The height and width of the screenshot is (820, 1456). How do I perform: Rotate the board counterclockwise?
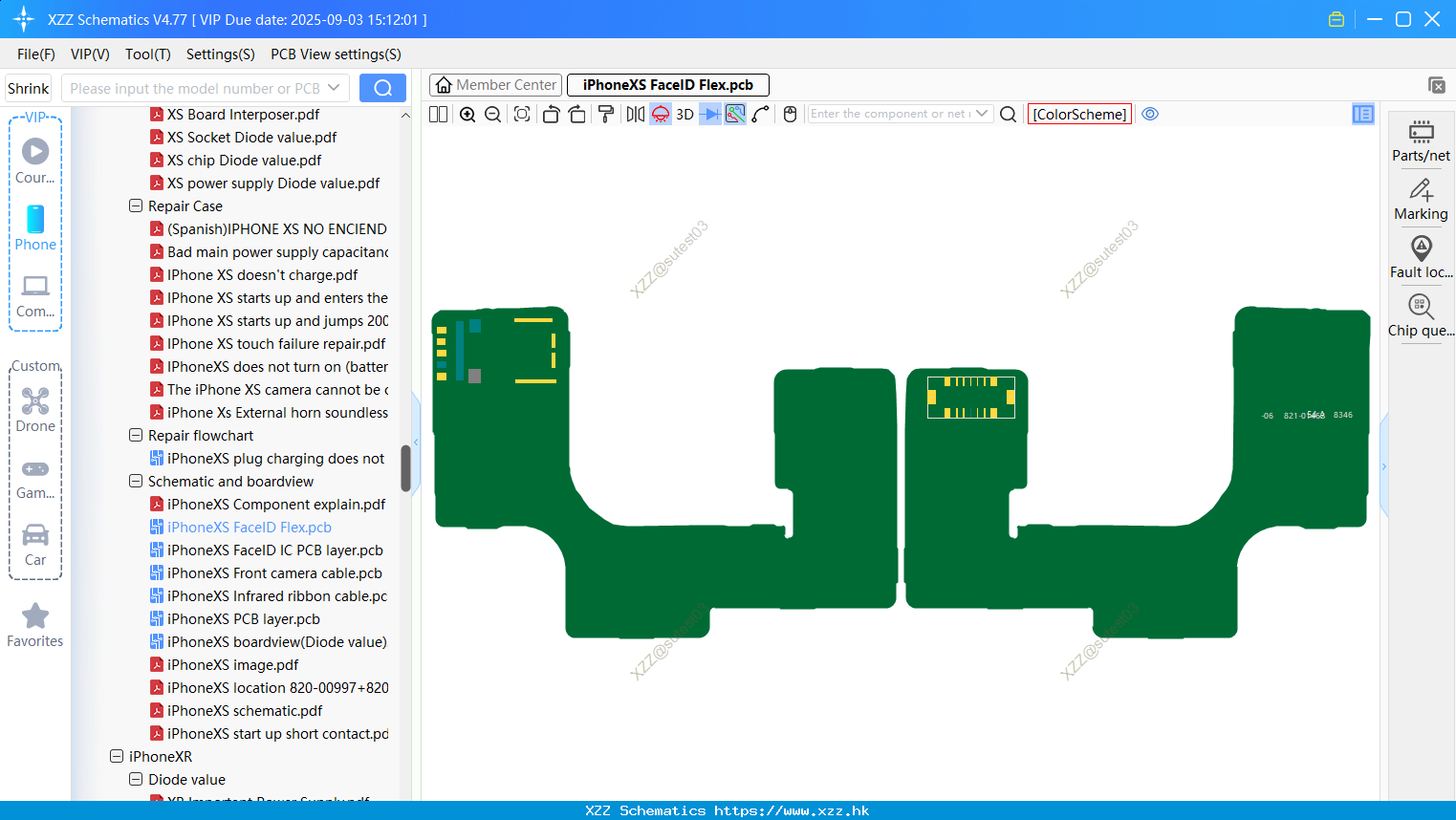551,115
